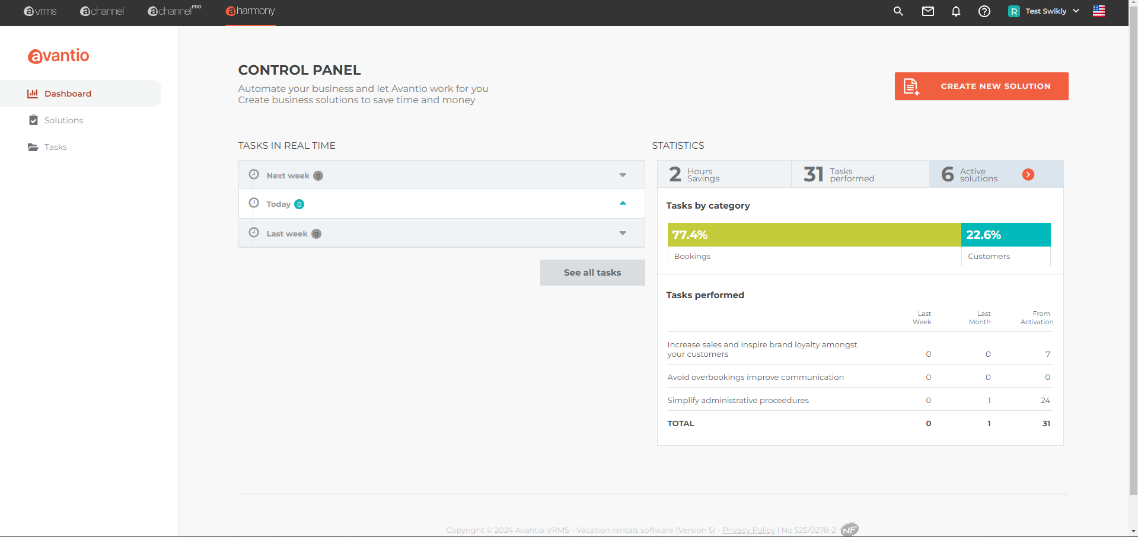Switch to the avrms top tab

(40, 11)
